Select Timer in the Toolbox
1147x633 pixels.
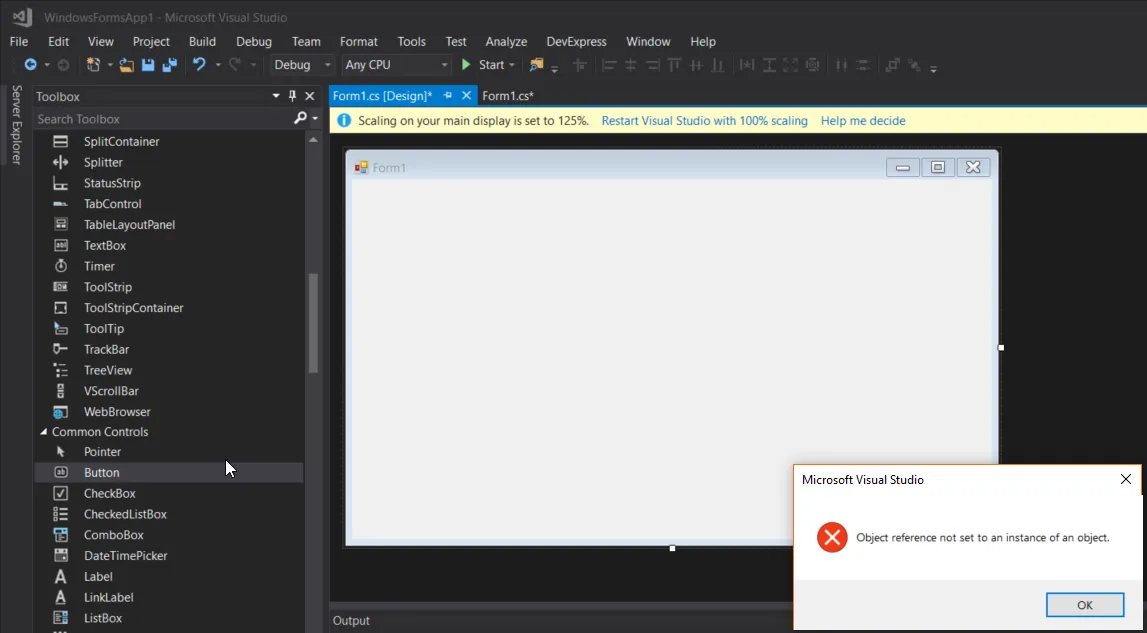169,266
